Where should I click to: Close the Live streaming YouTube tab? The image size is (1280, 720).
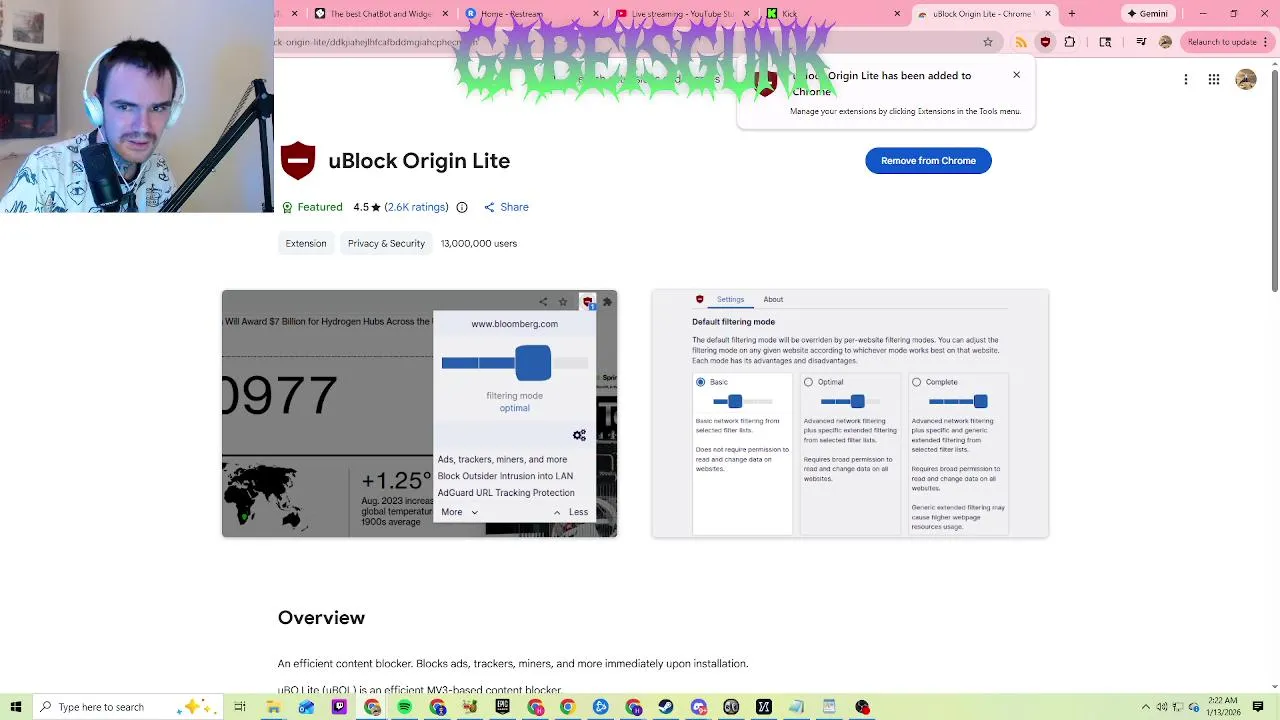[x=748, y=14]
